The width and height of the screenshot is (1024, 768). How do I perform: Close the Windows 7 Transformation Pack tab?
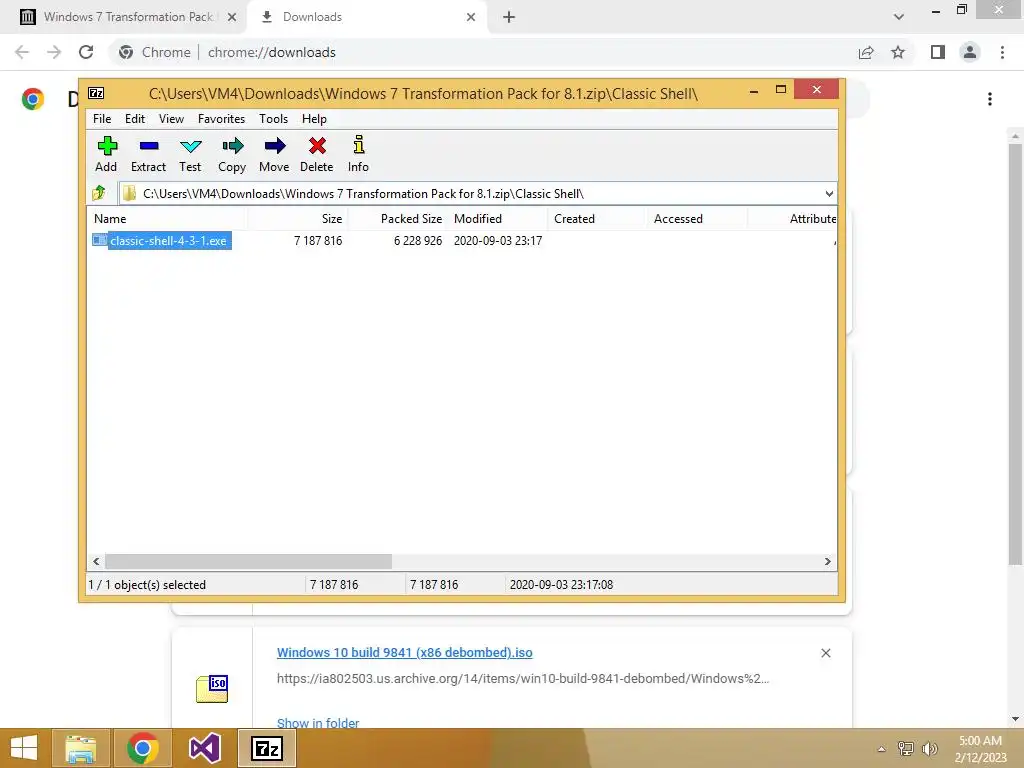coord(232,17)
